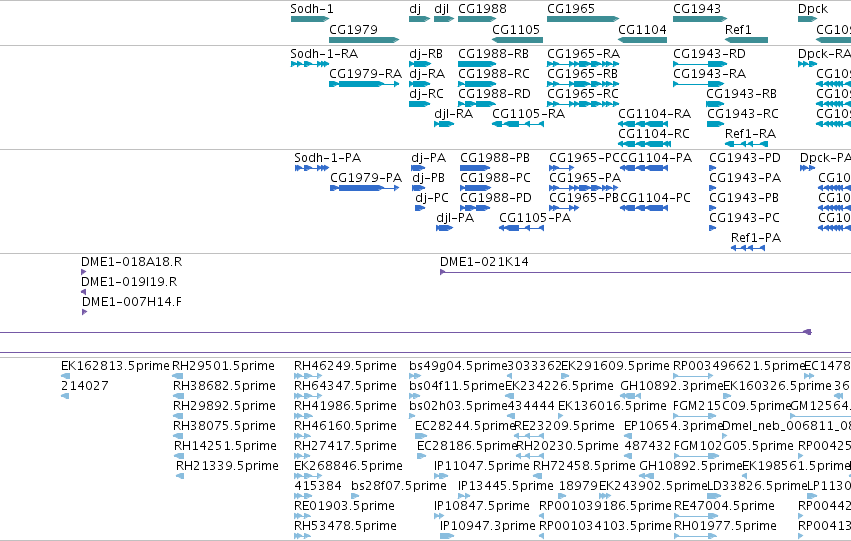Select the dj-RC transcript
This screenshot has width=851, height=541.
pos(420,104)
